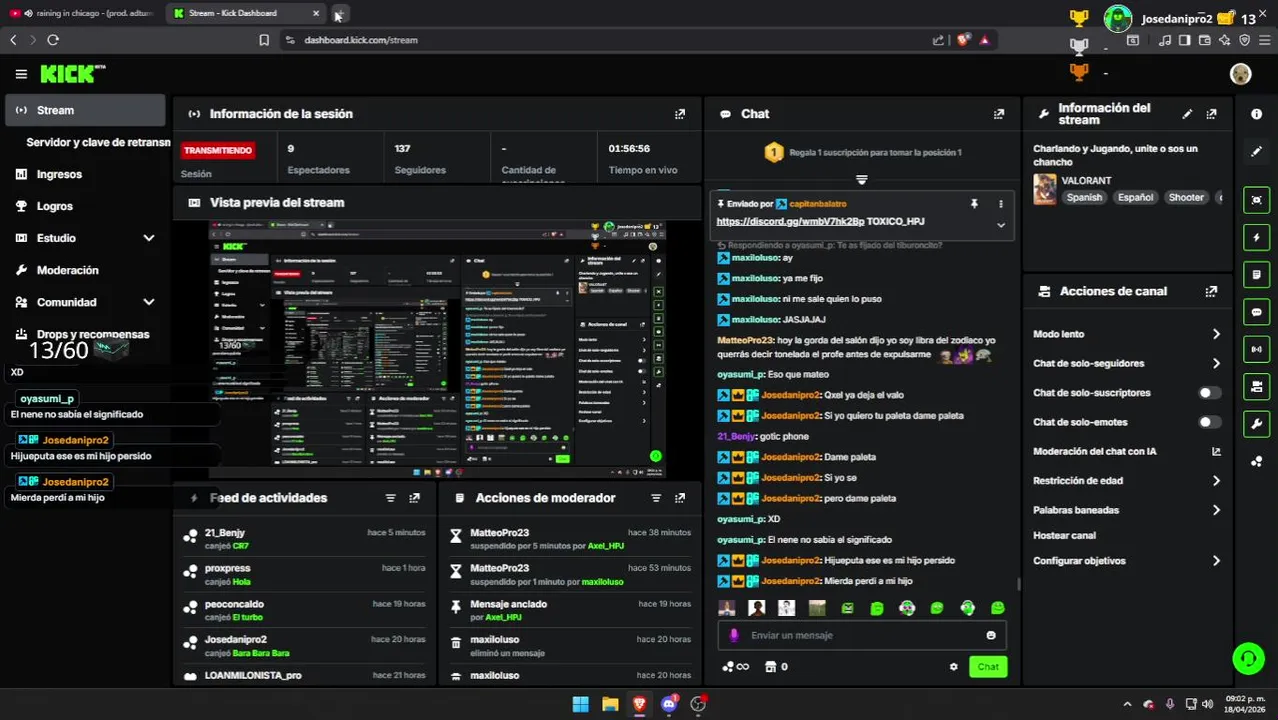1278x720 pixels.
Task: Open the three-dot options on the pinned message
Action: click(1000, 204)
